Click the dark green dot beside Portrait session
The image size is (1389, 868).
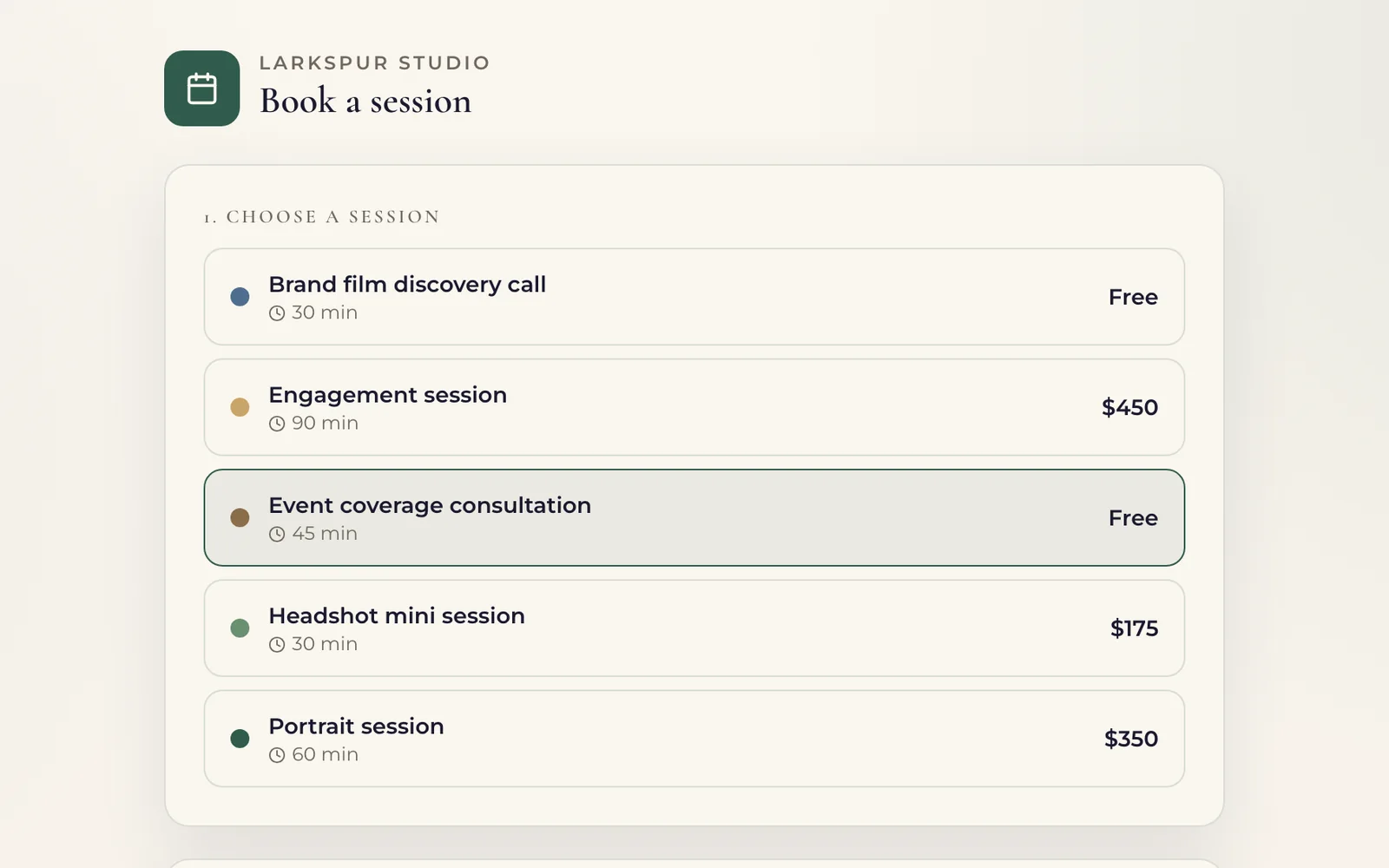240,739
